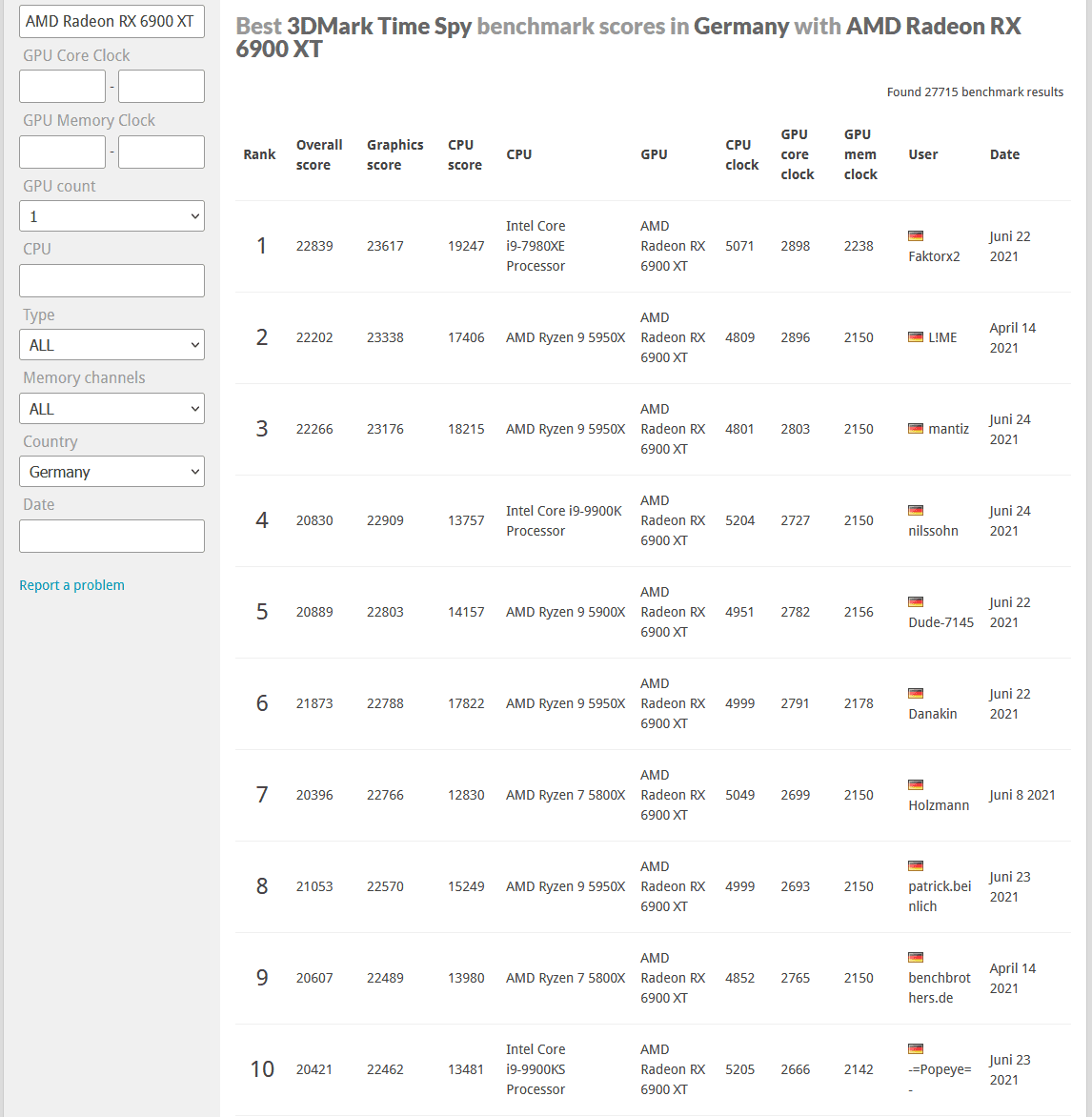Click the GPU name field AMD Radeon RX 6900 XT
The image size is (1092, 1117).
(111, 21)
